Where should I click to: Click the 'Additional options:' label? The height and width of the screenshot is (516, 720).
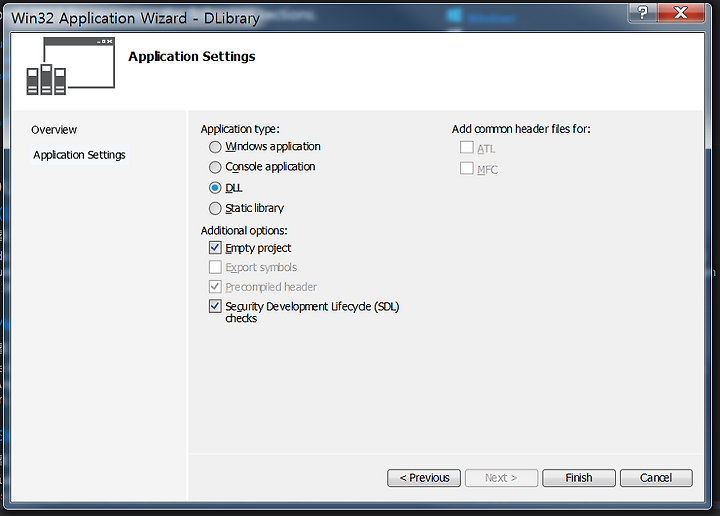244,230
